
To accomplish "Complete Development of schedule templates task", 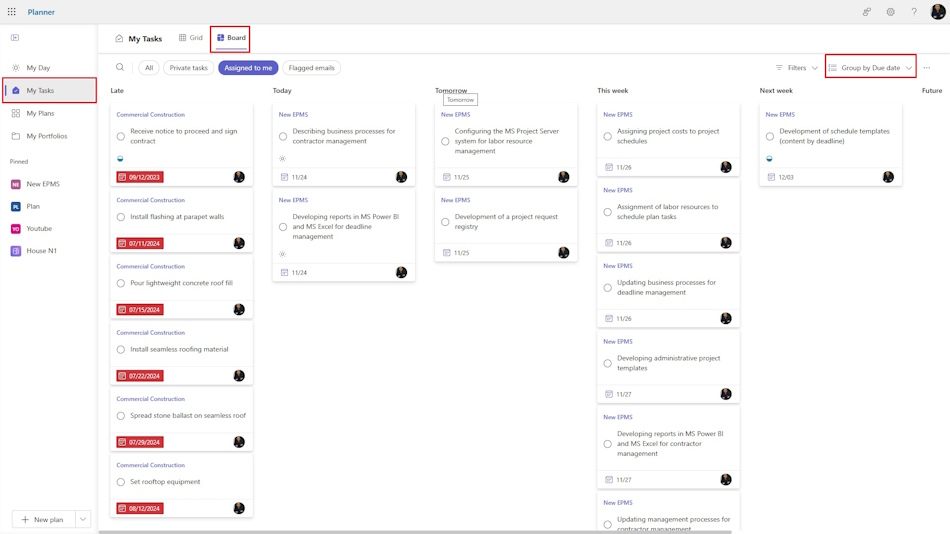I will 770,136.
